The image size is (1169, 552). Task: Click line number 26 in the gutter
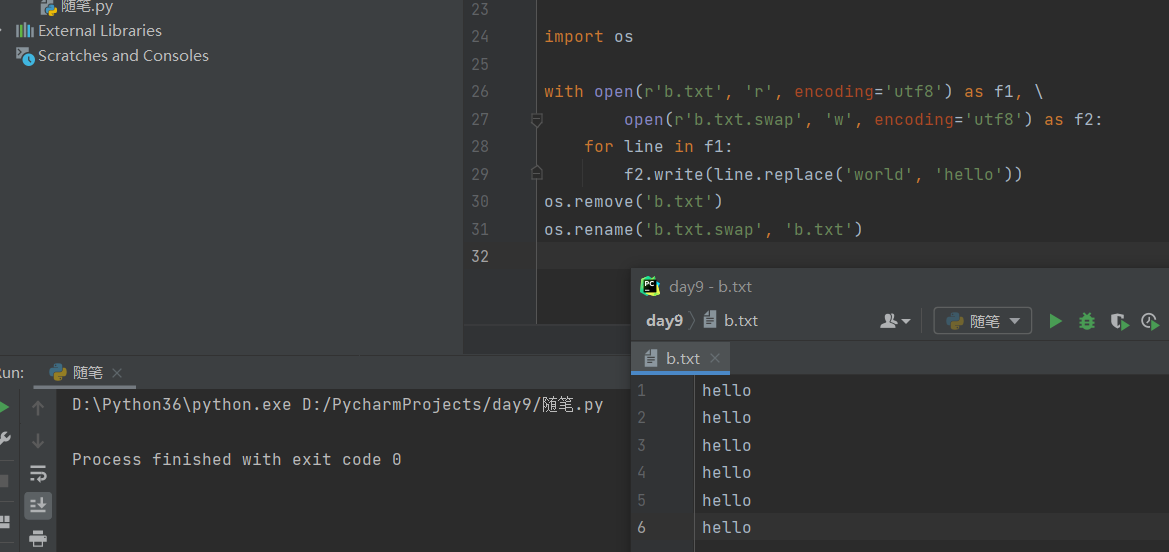[x=480, y=92]
